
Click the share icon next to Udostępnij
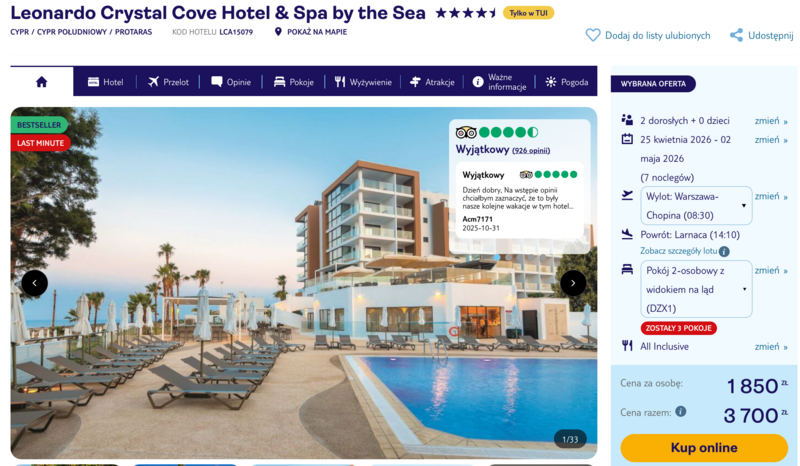click(x=736, y=35)
